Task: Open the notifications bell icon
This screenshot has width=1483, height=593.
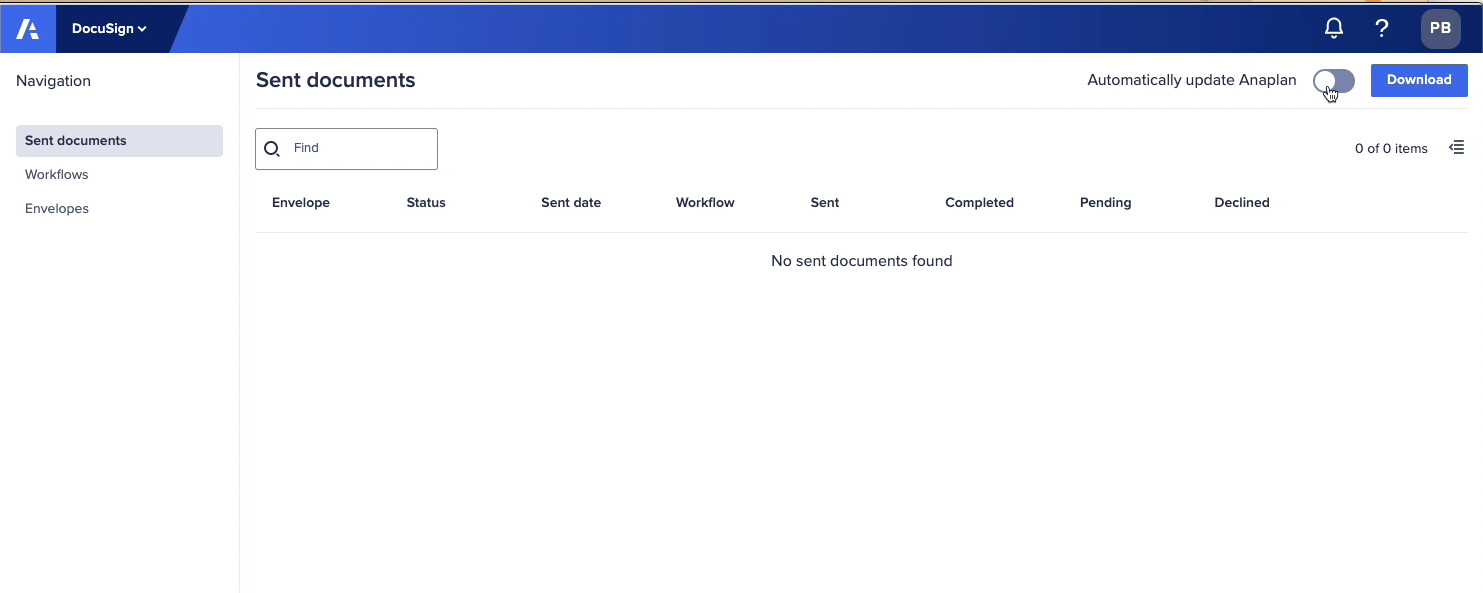Action: [x=1333, y=27]
